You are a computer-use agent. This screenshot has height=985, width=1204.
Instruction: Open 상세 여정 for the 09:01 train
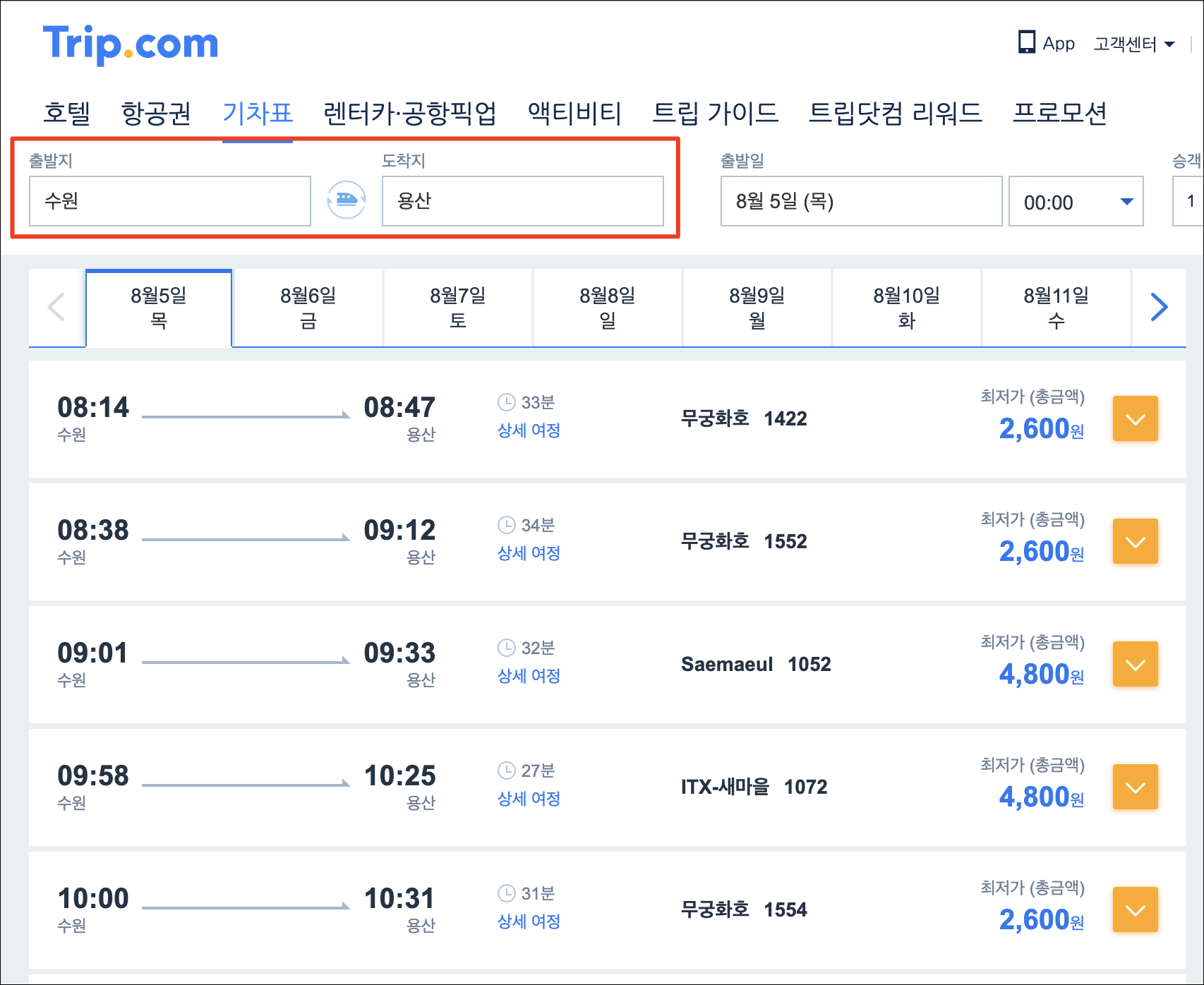tap(529, 676)
